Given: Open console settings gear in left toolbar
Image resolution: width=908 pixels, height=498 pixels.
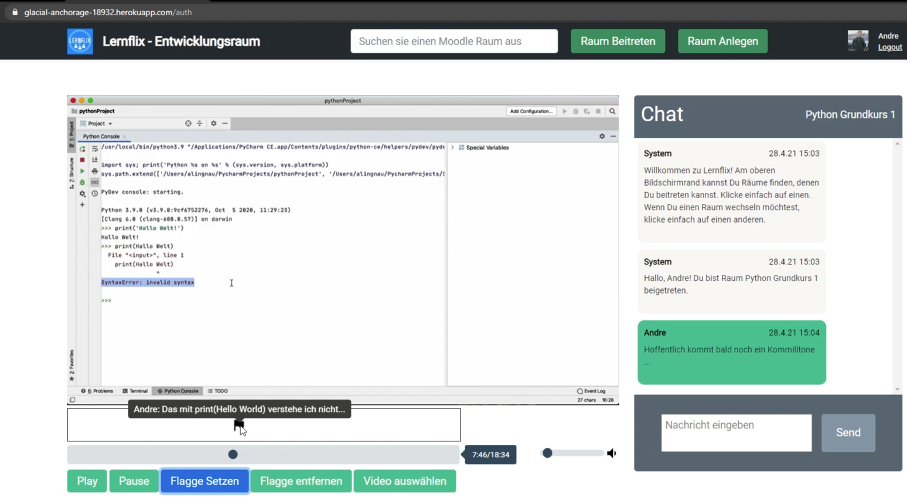Looking at the screenshot, I should click(82, 193).
